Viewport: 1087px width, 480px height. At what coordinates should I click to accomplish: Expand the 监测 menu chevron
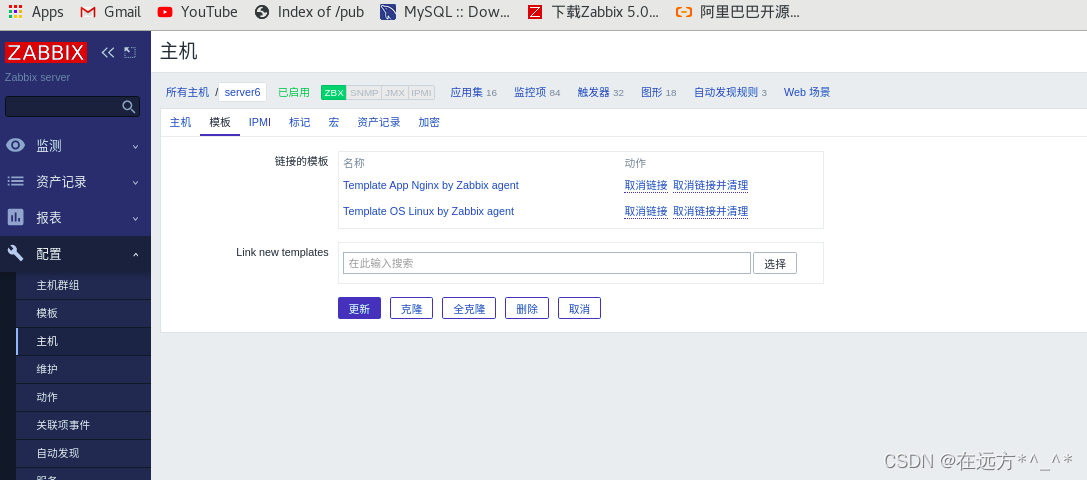point(136,146)
